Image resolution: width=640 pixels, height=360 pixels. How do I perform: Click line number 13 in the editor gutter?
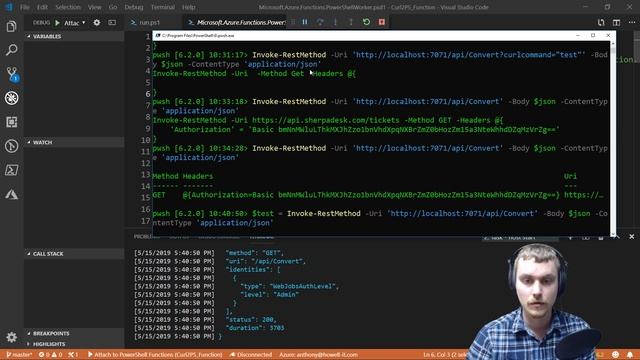point(145,175)
